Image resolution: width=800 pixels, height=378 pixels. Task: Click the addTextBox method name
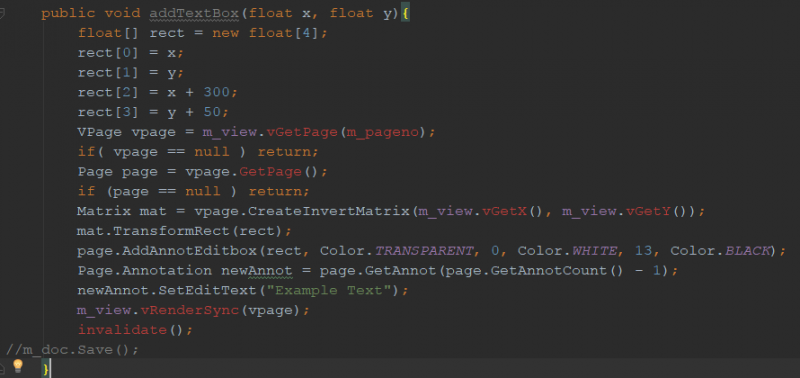pos(194,13)
